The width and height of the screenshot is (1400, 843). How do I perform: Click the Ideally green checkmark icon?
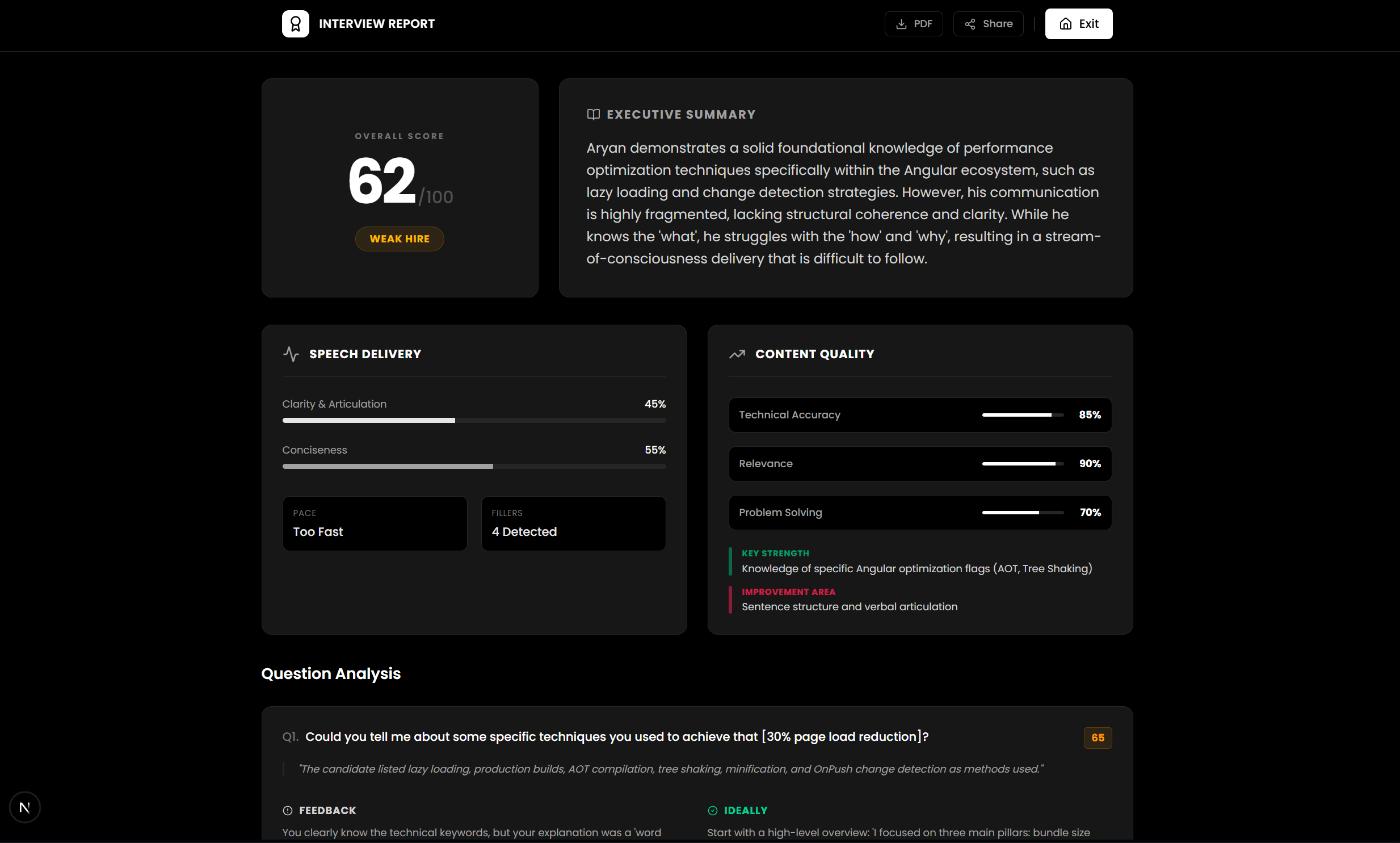coord(713,811)
